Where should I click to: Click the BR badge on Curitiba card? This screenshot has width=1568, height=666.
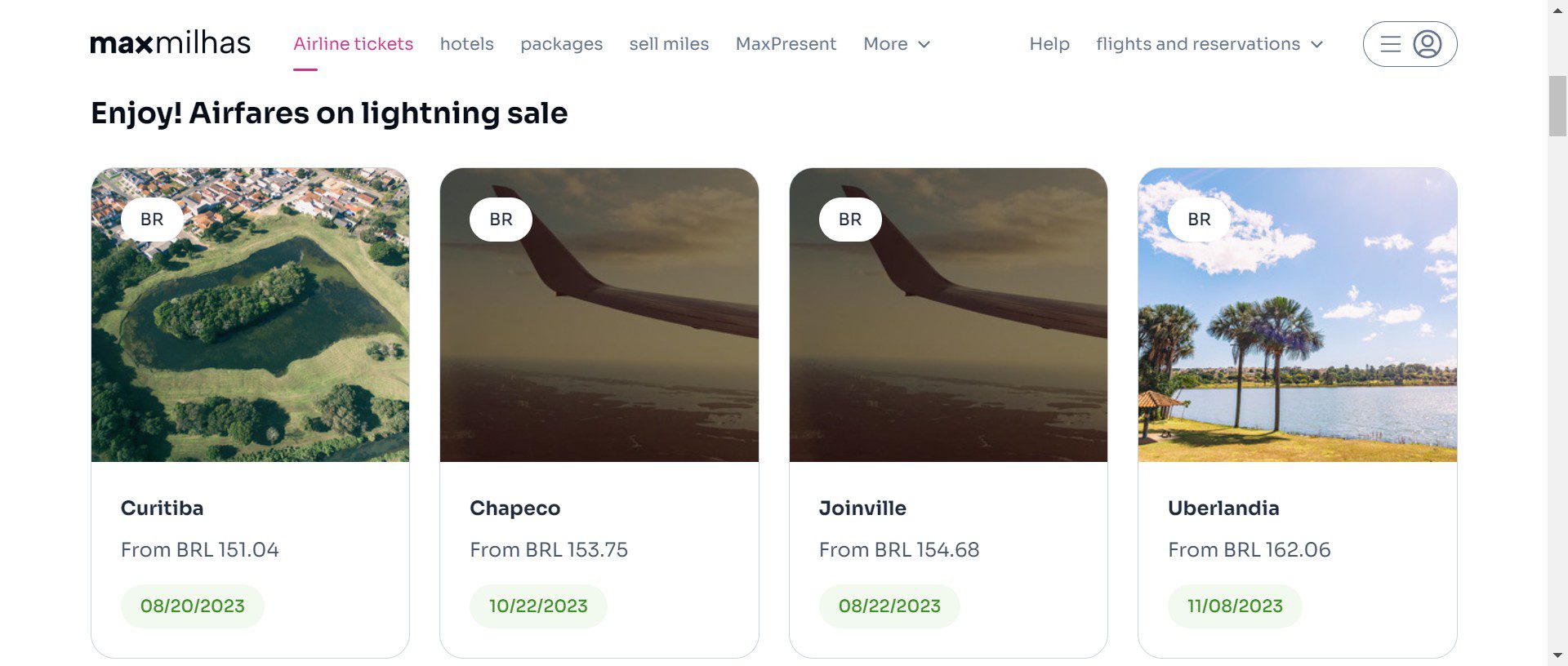152,220
